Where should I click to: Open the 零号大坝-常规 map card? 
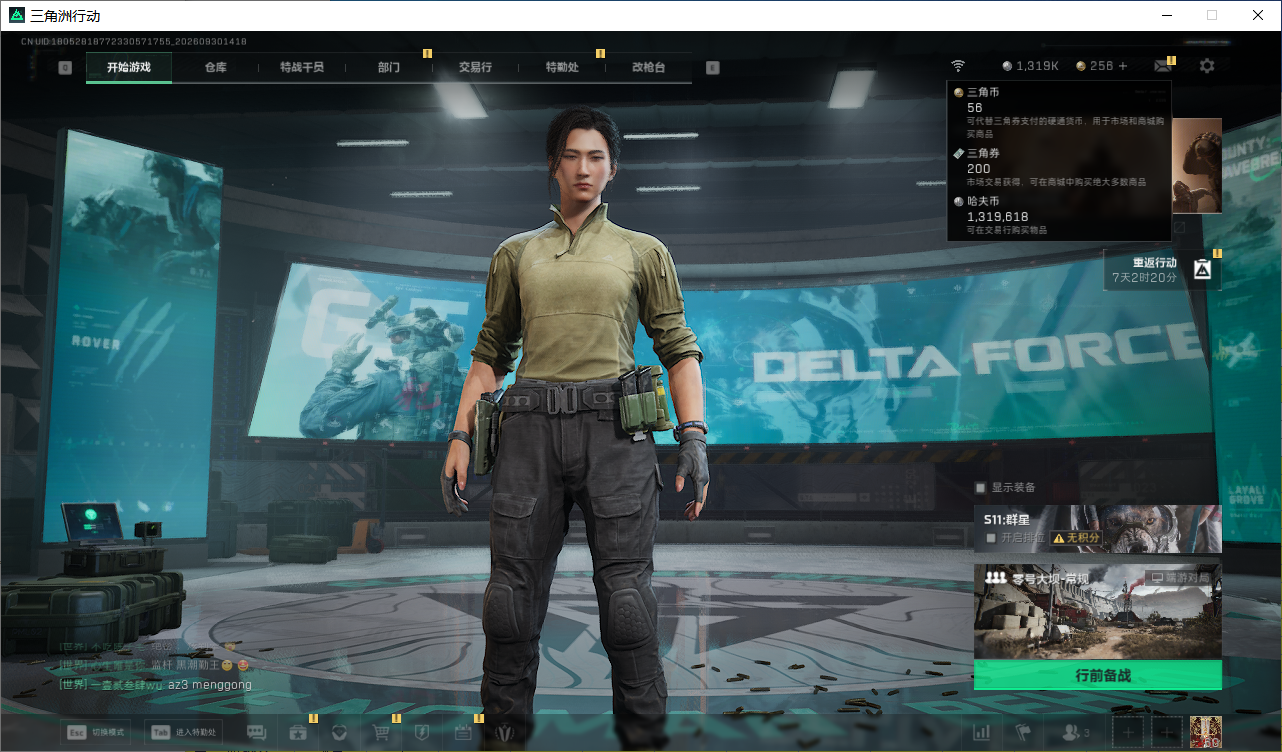coord(1098,611)
